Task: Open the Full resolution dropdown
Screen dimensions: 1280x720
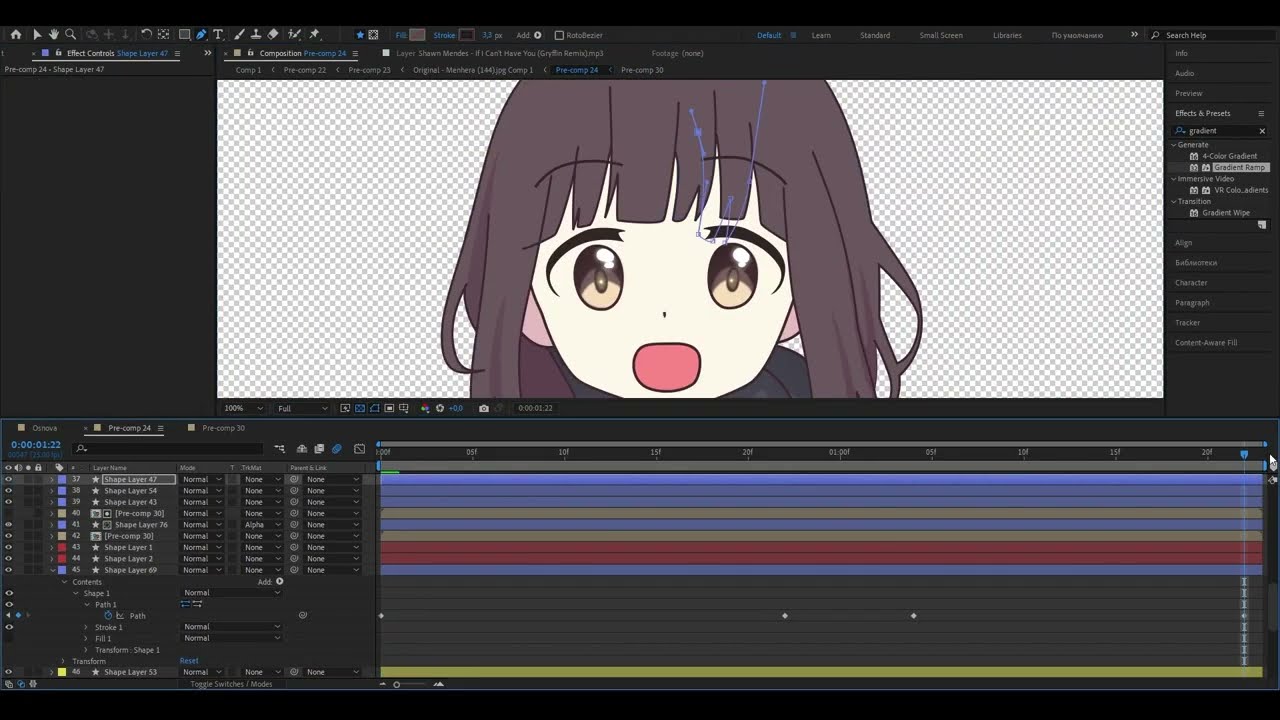Action: tap(302, 408)
